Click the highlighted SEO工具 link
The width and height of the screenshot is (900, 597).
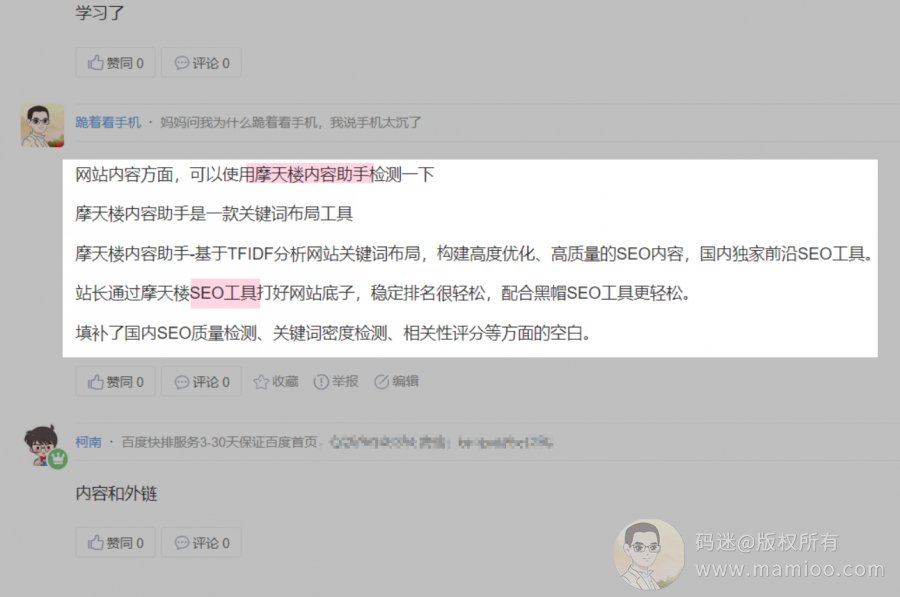(224, 293)
